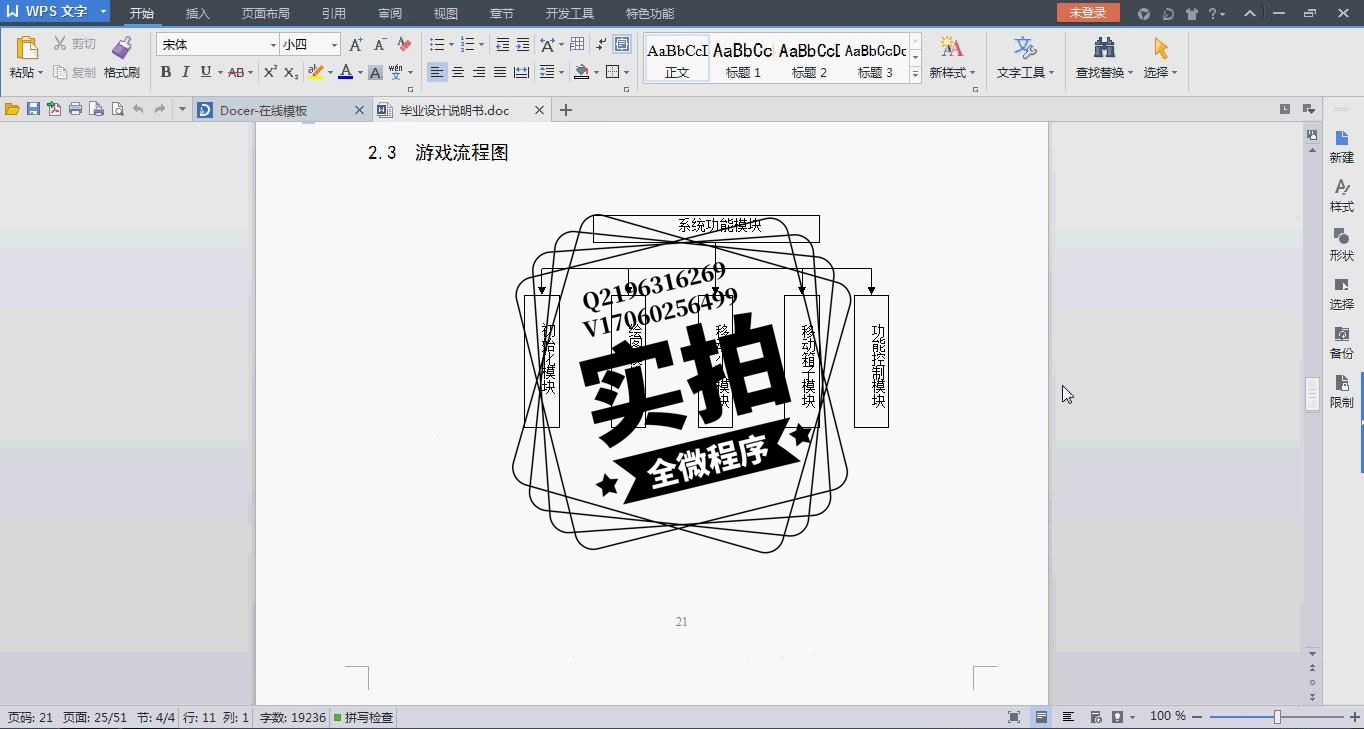Expand the styles gallery more arrow
Viewport: 1364px width, 729px height.
[915, 76]
